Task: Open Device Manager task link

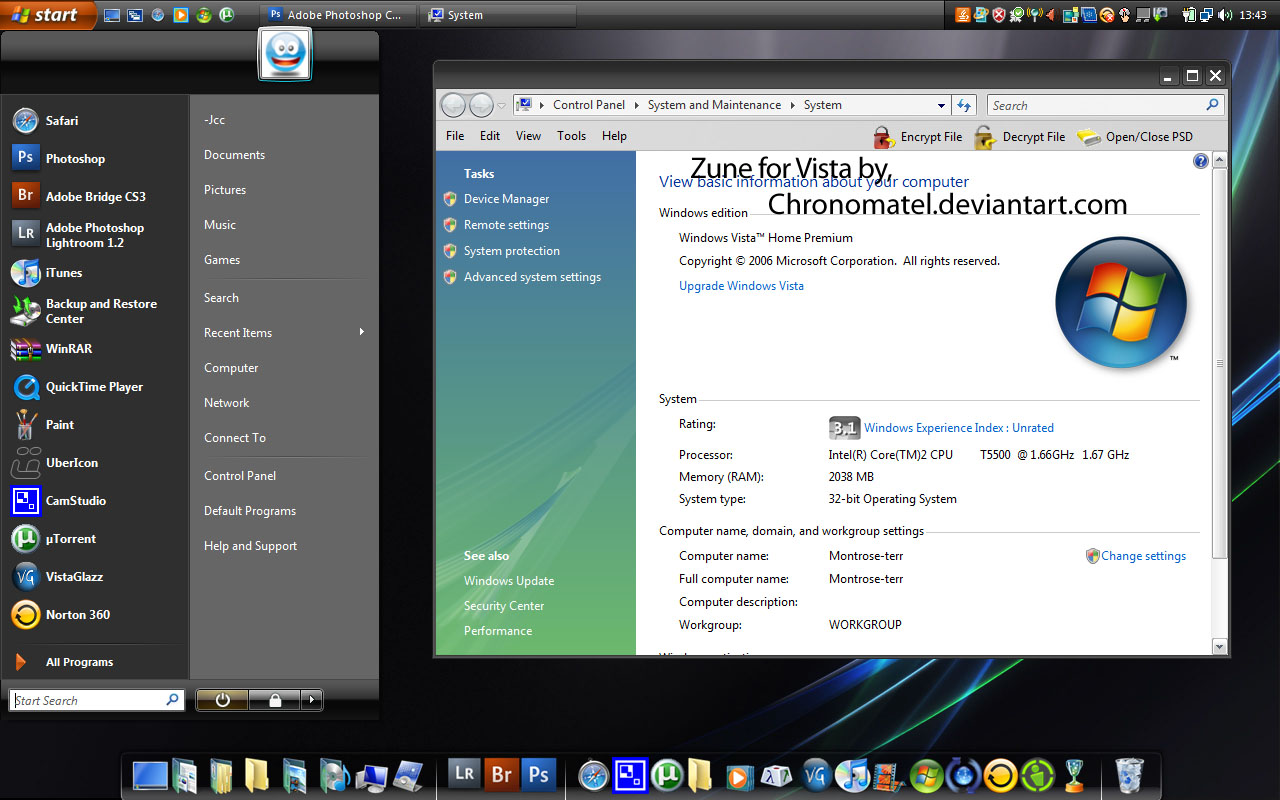Action: (506, 199)
